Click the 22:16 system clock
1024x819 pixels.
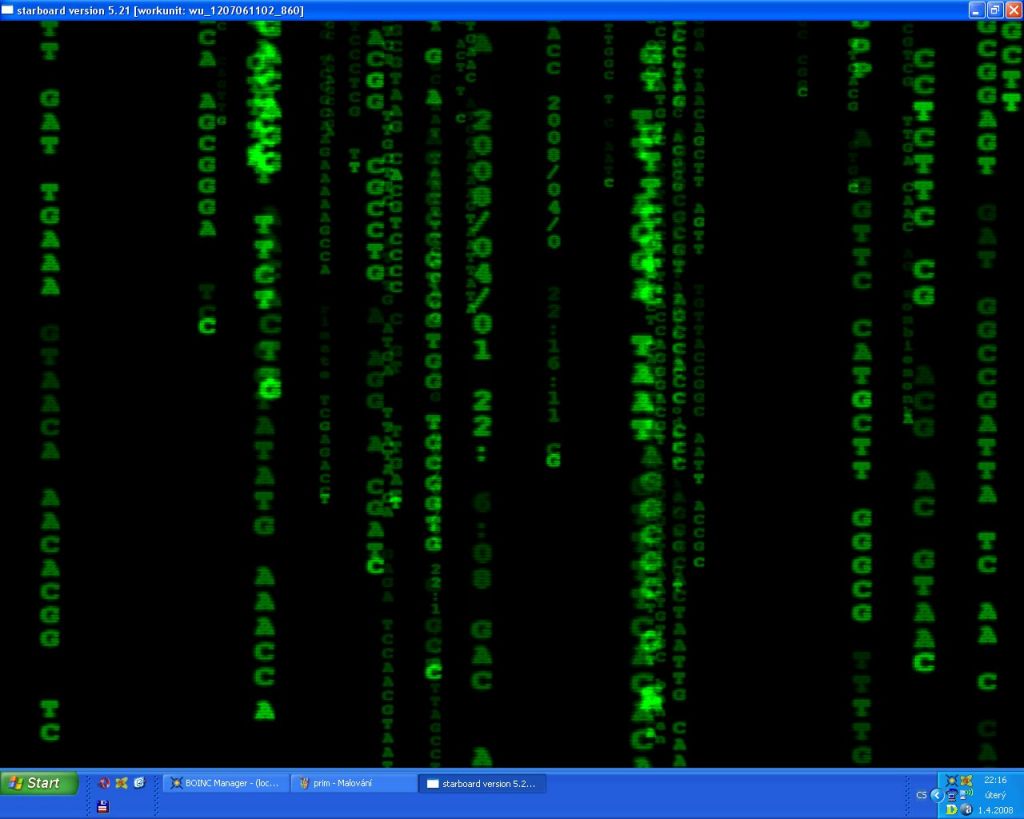(995, 780)
